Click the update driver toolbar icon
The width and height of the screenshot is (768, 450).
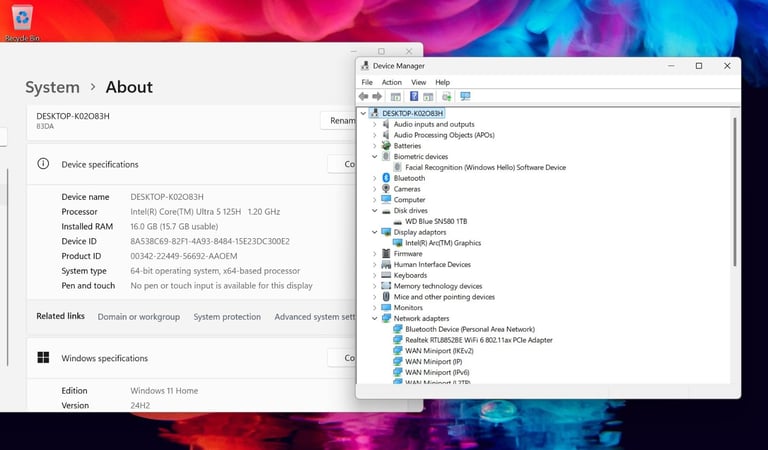coord(446,96)
